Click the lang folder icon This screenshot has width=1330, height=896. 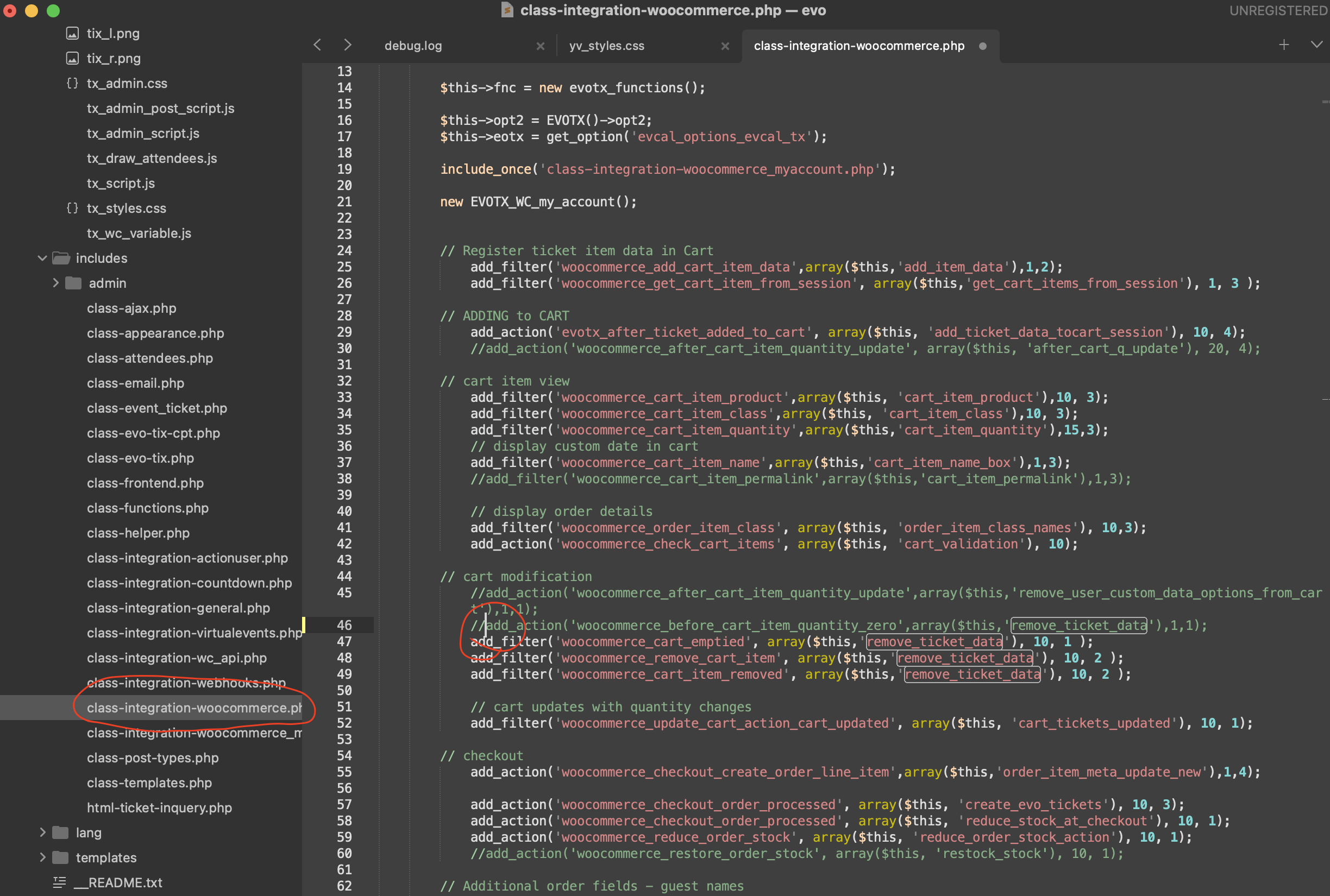(x=60, y=832)
